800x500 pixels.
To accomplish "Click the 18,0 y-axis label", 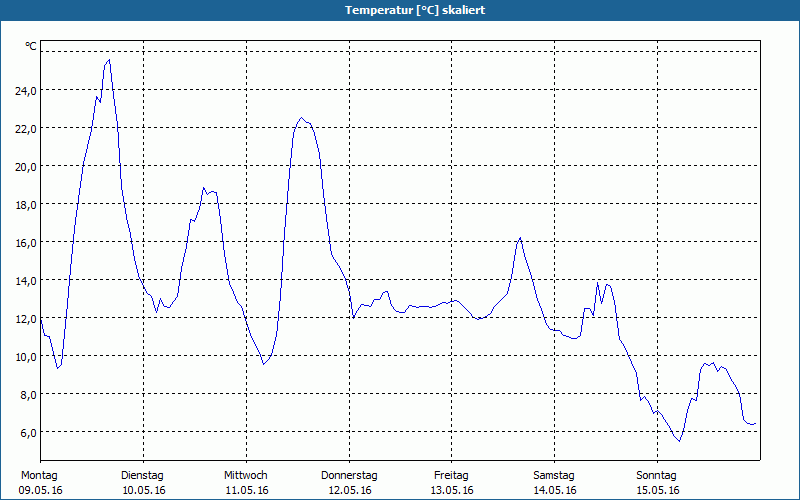I will [x=26, y=205].
